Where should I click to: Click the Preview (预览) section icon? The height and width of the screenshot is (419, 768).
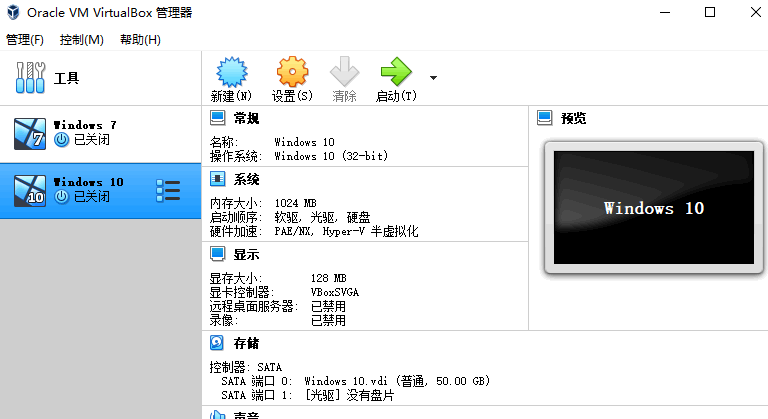click(x=545, y=118)
